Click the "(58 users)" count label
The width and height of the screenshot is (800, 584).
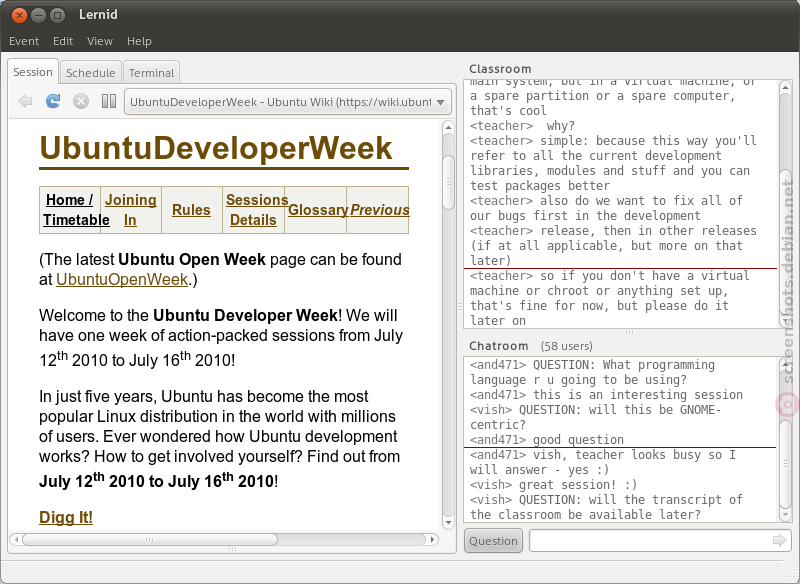pyautogui.click(x=566, y=346)
